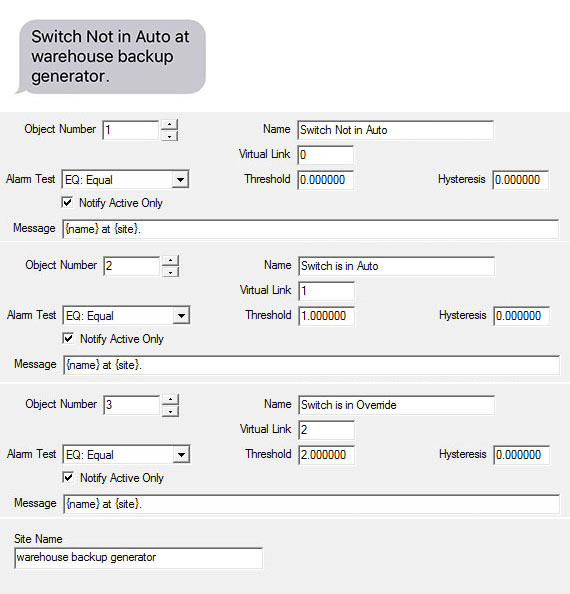The height and width of the screenshot is (594, 570).
Task: Click Name field 'Switch is in Auto'
Action: [x=397, y=266]
